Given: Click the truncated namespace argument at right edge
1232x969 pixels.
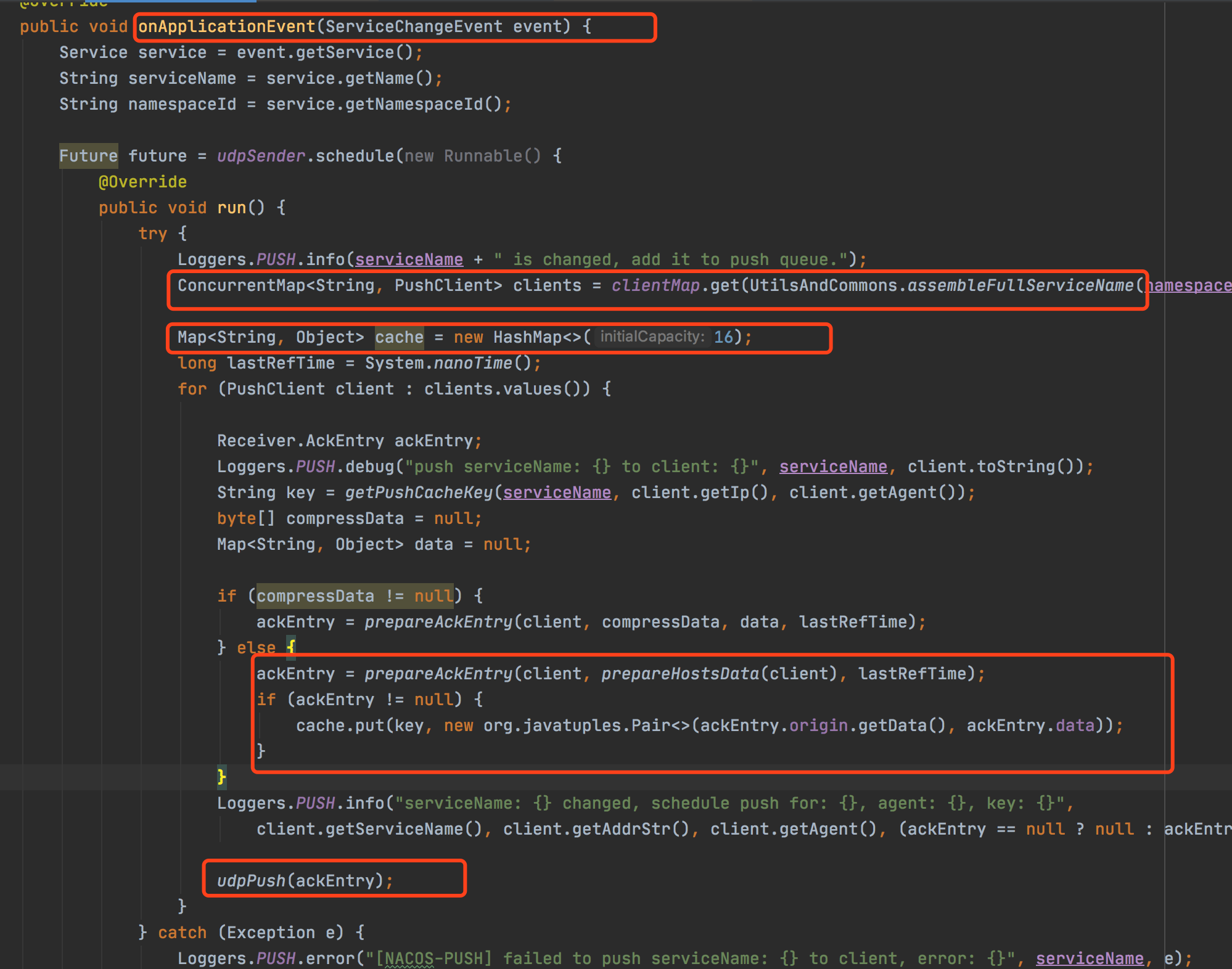Looking at the screenshot, I should pos(1189,285).
